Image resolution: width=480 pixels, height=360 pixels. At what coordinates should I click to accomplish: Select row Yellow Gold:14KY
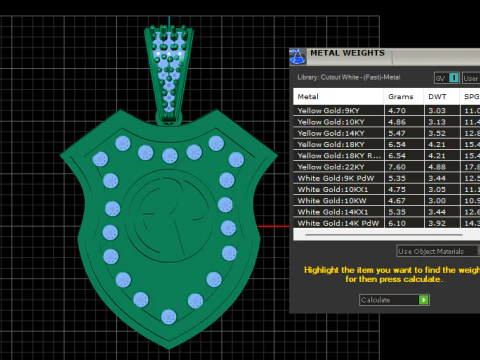(x=387, y=133)
